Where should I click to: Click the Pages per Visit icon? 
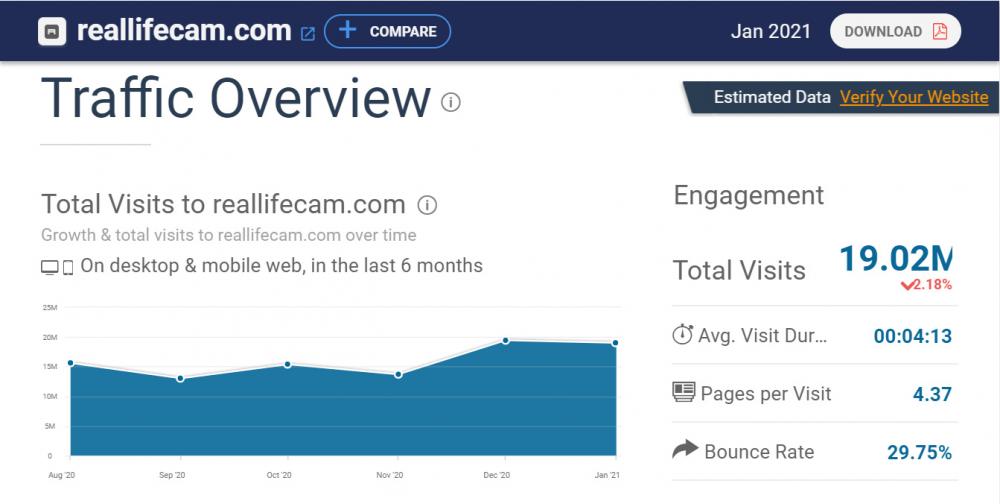(x=684, y=393)
